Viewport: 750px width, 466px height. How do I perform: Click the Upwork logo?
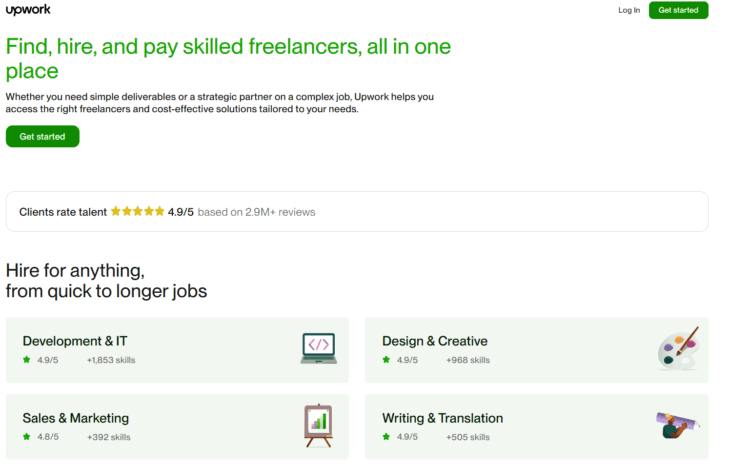[28, 10]
